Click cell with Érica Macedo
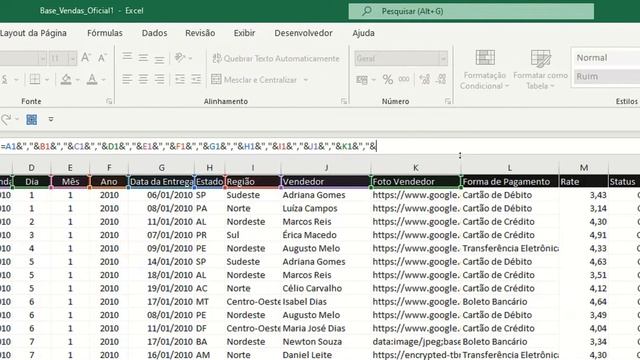640x360 pixels. coord(326,235)
